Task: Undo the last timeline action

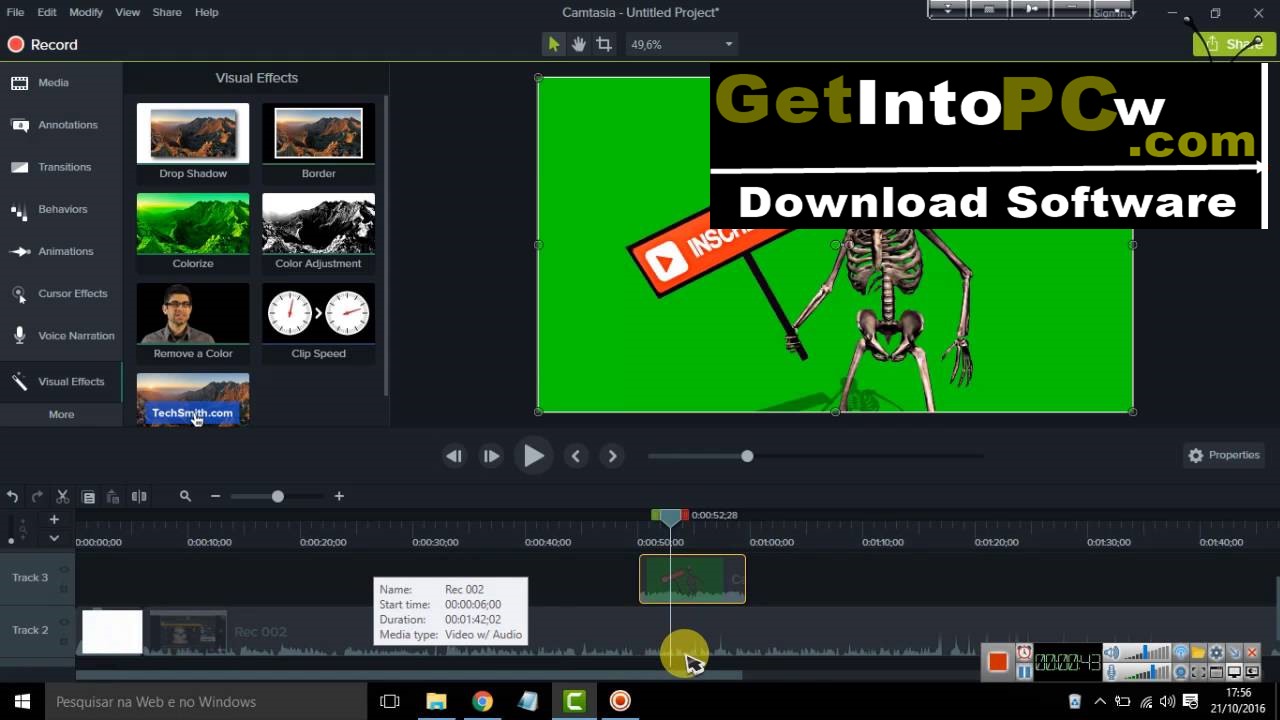Action: 12,496
